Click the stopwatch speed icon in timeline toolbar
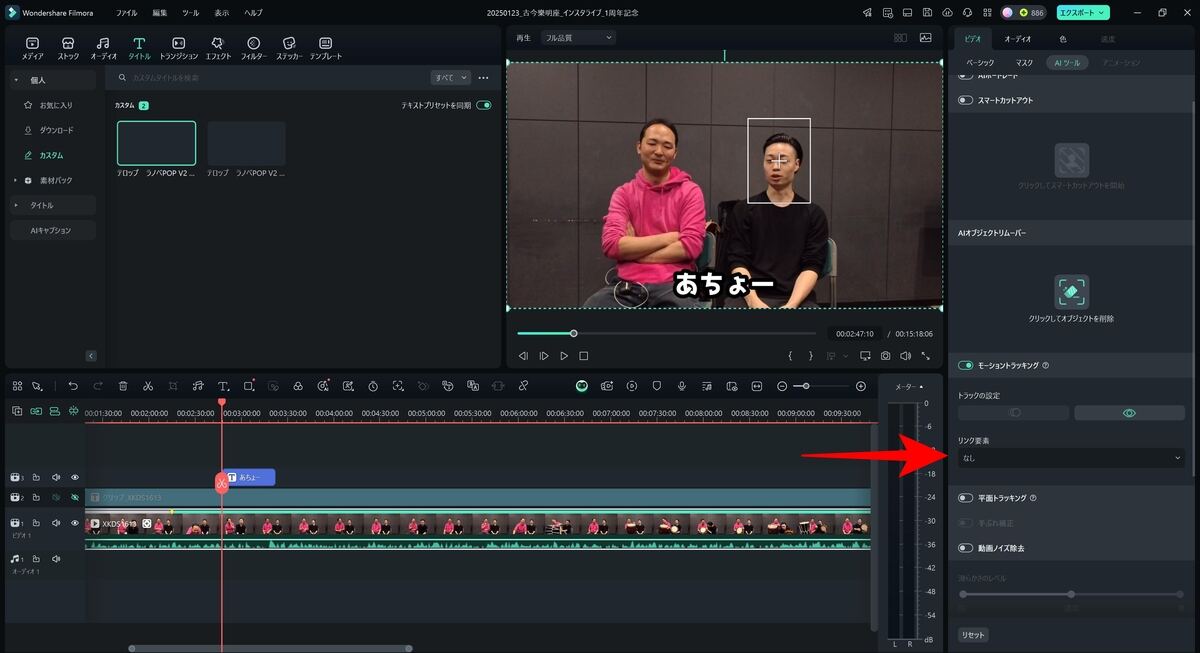 (x=373, y=386)
